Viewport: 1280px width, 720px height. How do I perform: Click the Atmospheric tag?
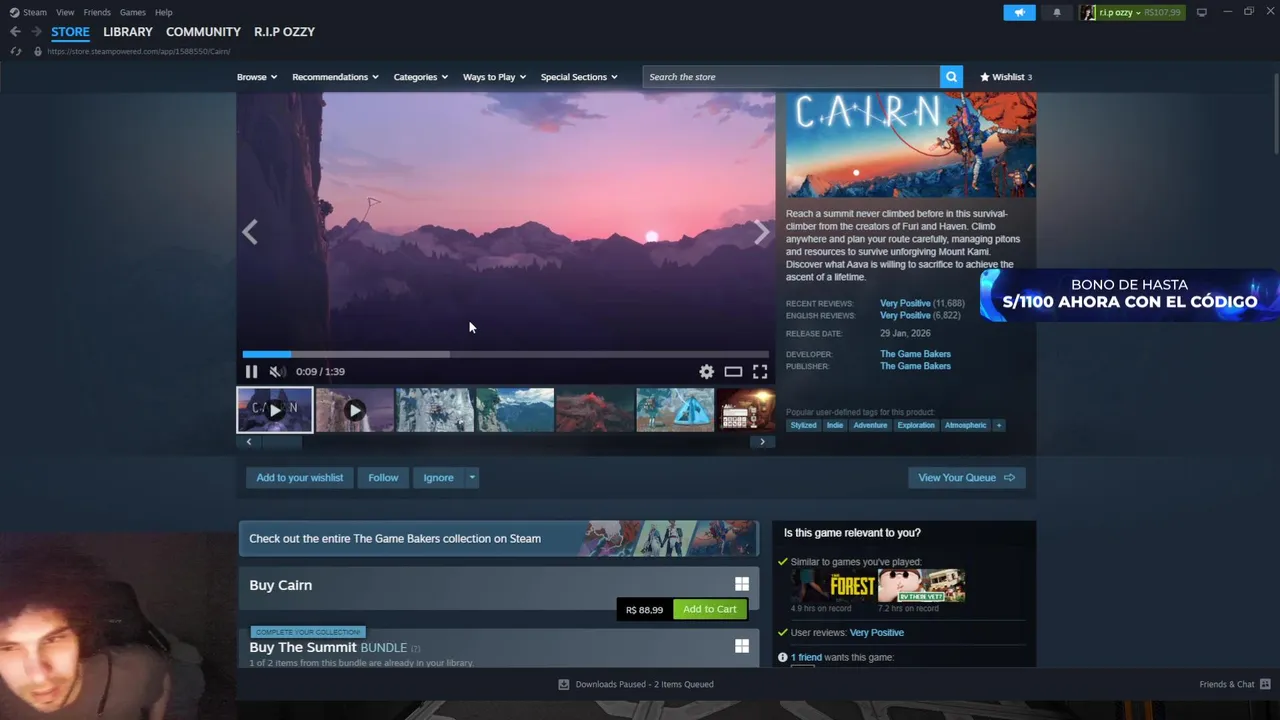tap(965, 425)
